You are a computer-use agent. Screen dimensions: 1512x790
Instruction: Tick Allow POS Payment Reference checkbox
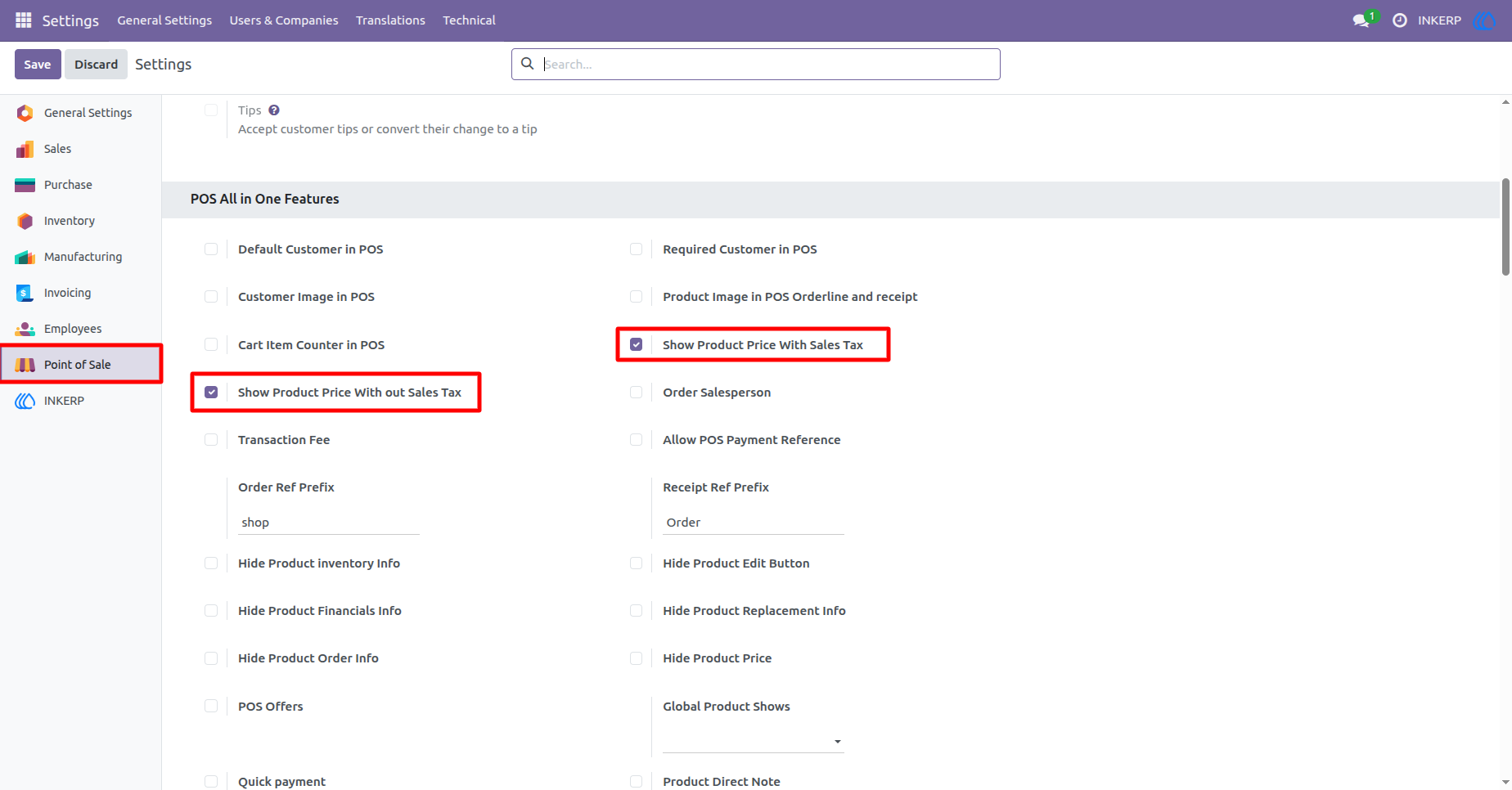coord(636,440)
